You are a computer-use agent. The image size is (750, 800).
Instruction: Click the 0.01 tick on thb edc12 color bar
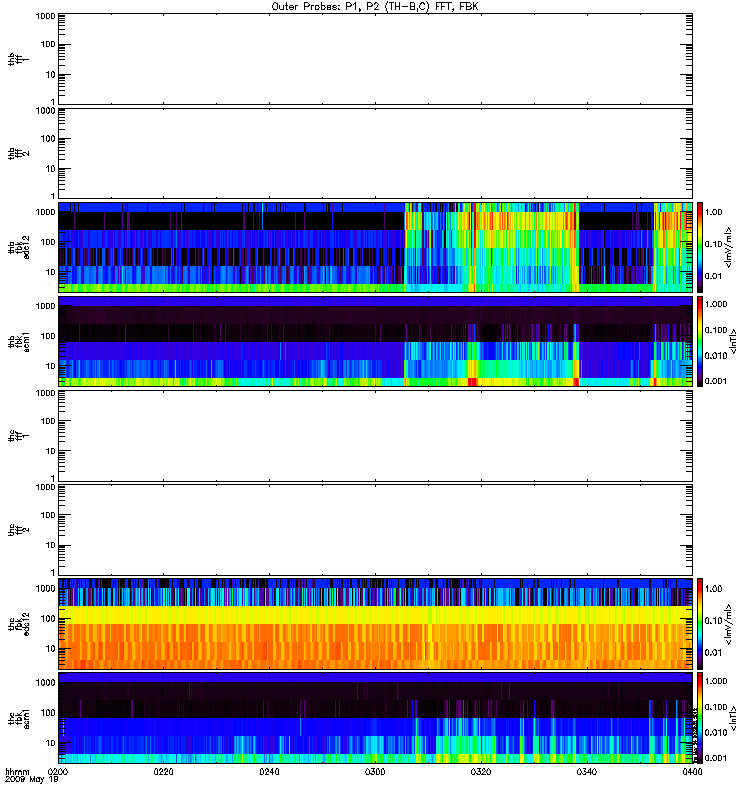coord(713,276)
